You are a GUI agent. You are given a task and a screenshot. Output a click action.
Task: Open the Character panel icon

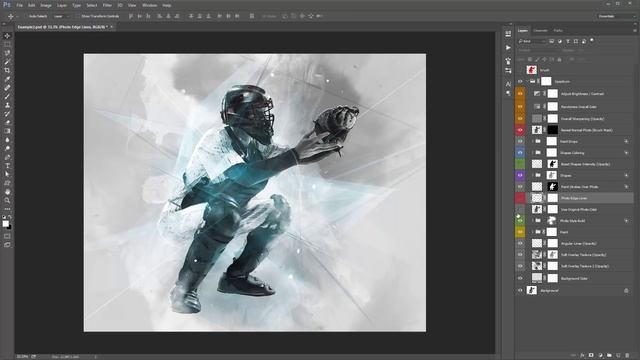508,84
